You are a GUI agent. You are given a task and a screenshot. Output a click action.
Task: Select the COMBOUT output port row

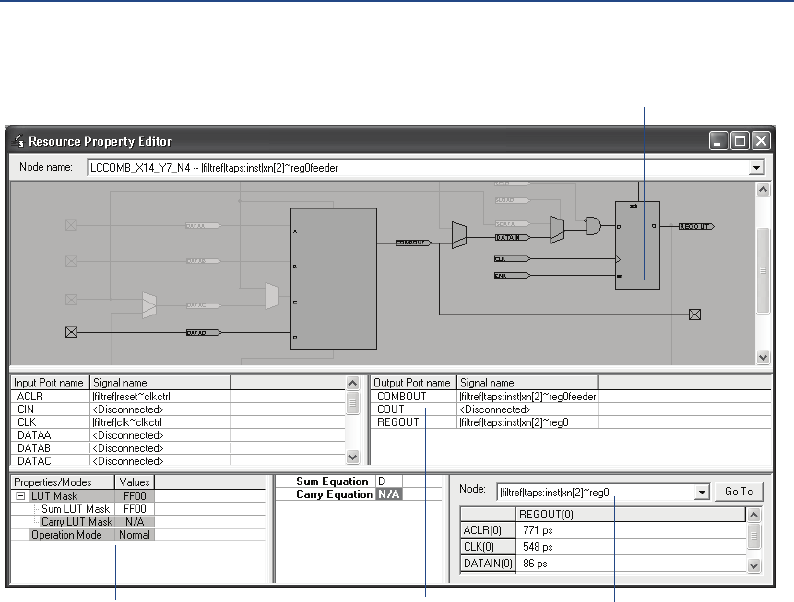click(400, 396)
